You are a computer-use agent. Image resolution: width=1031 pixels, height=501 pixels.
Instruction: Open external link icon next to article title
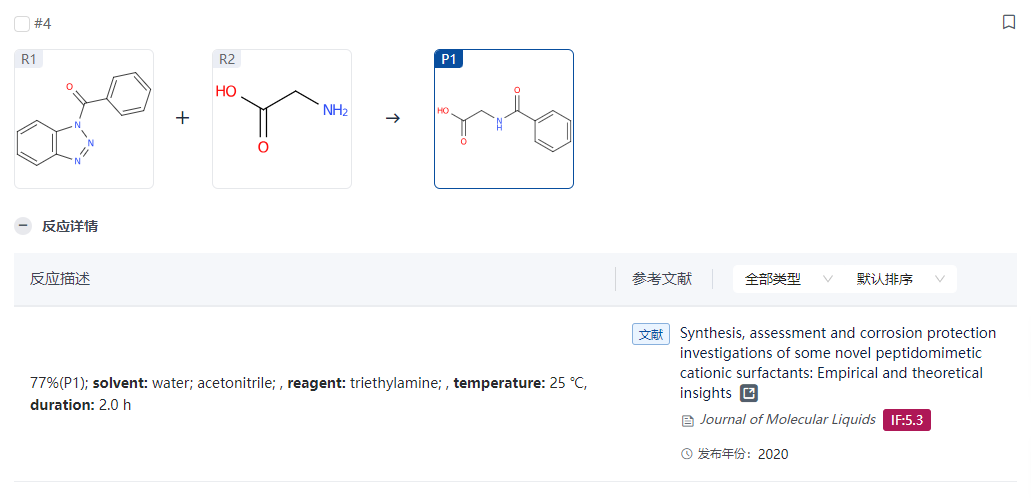click(749, 393)
